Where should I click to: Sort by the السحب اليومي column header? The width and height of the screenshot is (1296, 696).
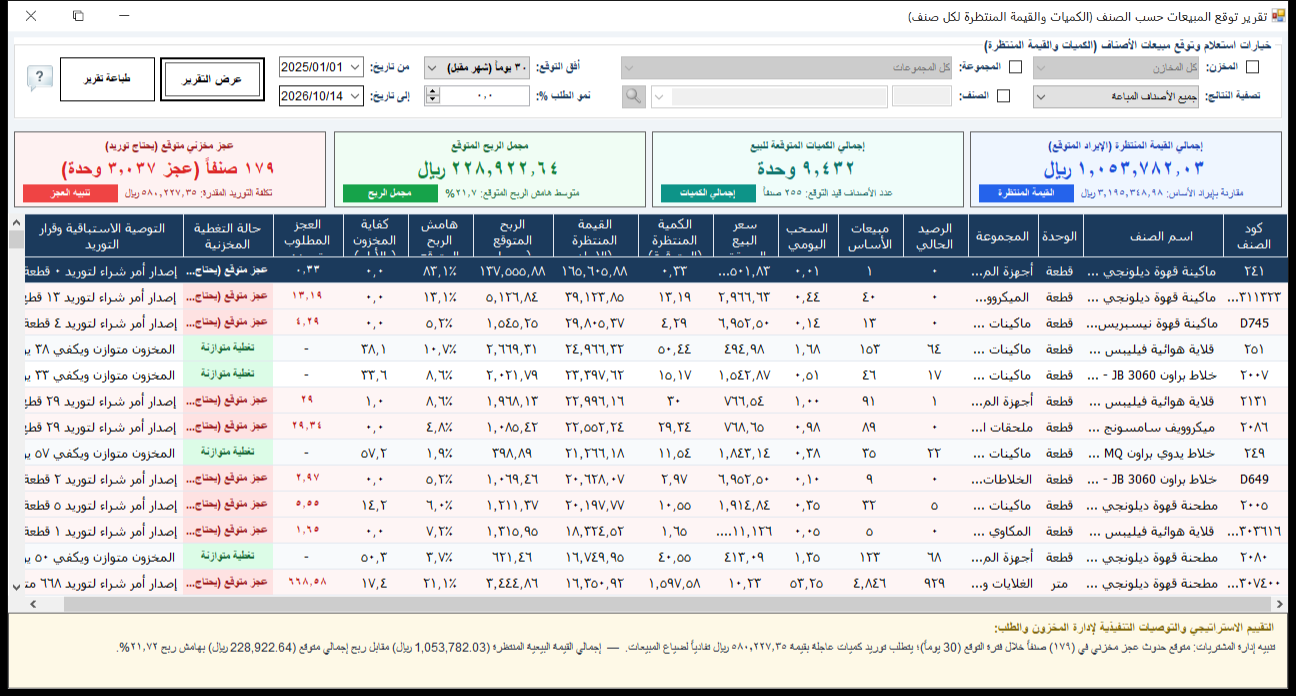pyautogui.click(x=807, y=236)
